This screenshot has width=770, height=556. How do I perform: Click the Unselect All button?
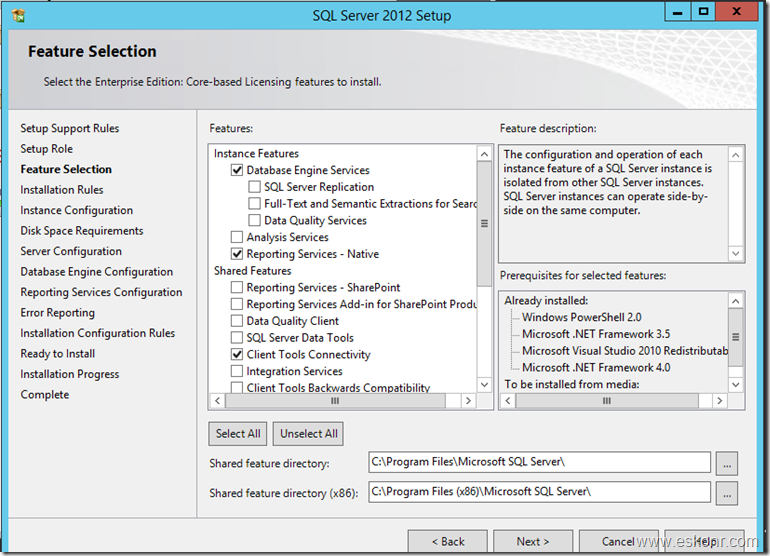[x=308, y=434]
